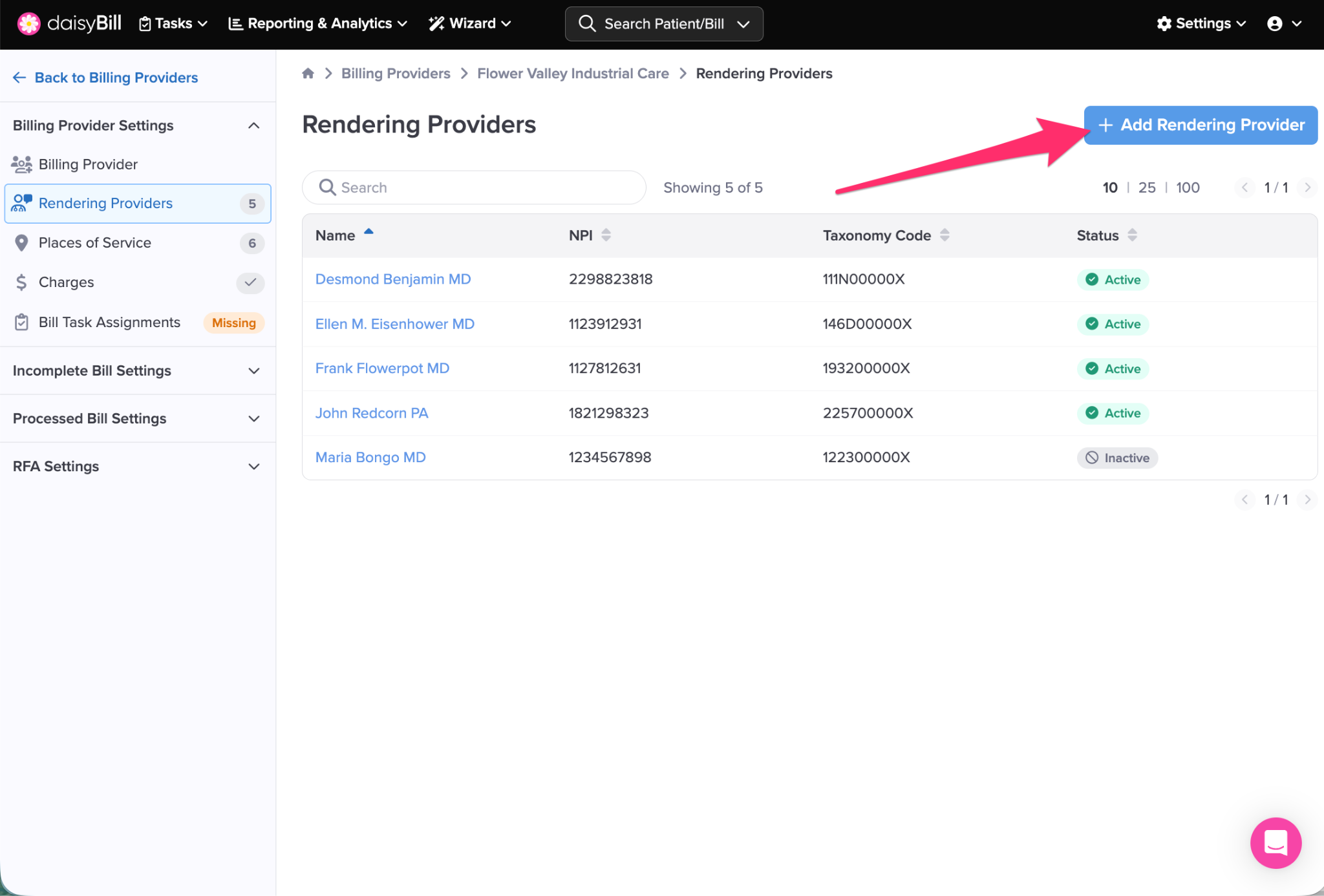Click the Places of Service pin icon

pos(21,243)
